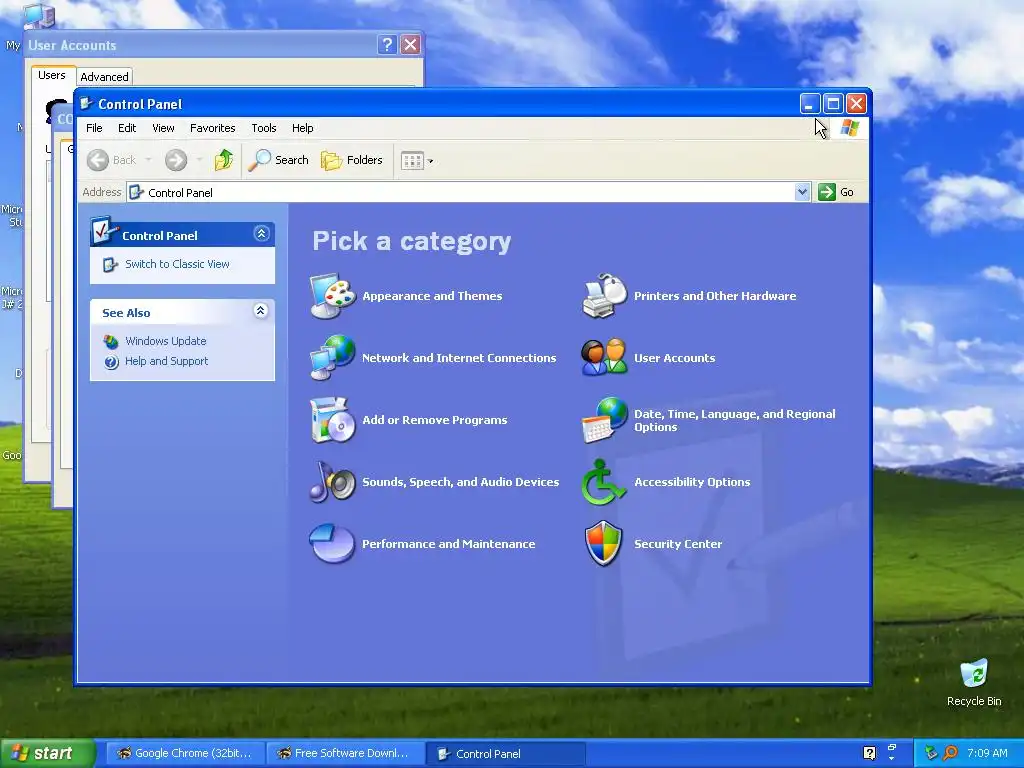1024x768 pixels.
Task: Click the Windows Update link
Action: click(x=165, y=341)
